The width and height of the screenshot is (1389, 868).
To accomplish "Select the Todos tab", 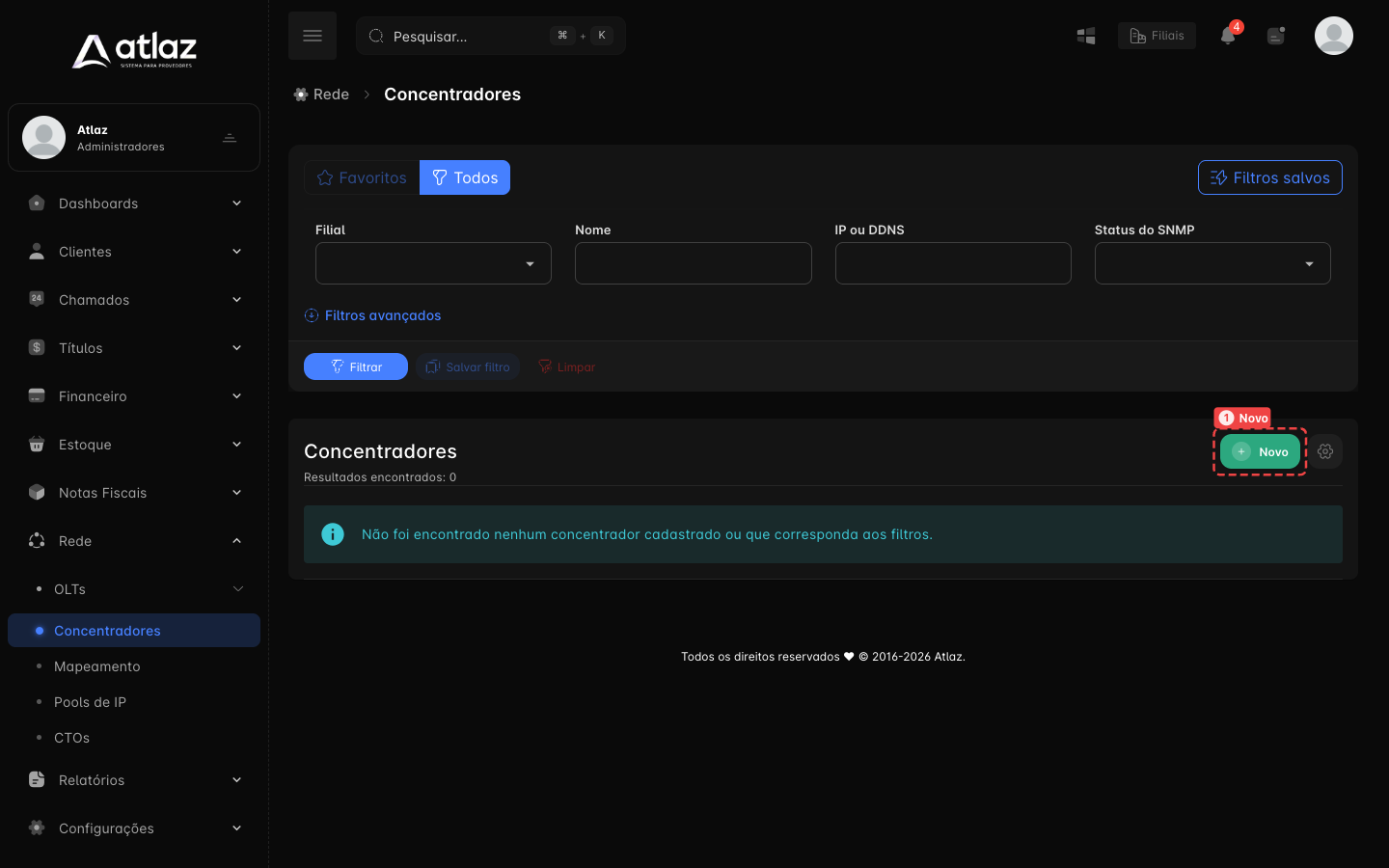I will coord(465,177).
